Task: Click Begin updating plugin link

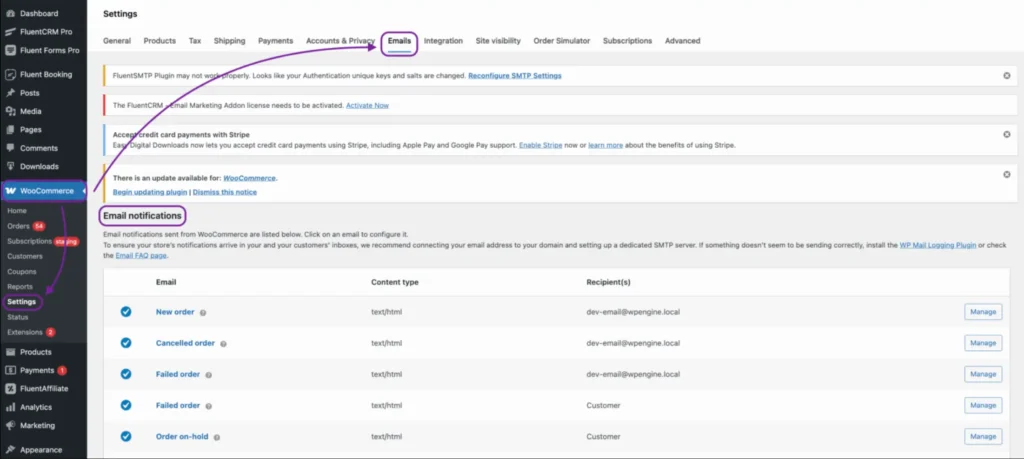Action: pos(150,193)
